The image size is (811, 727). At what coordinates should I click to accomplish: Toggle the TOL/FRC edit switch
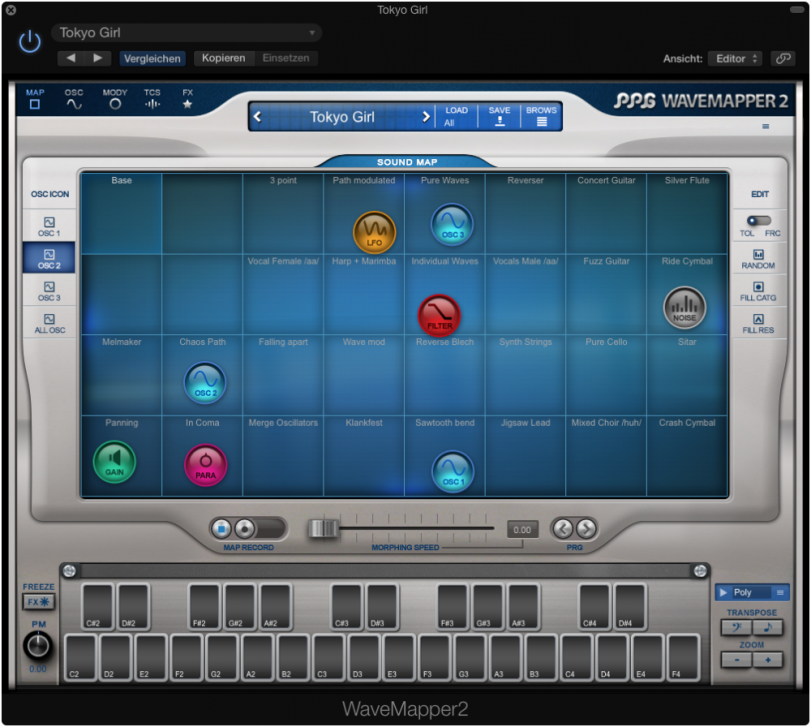(759, 221)
